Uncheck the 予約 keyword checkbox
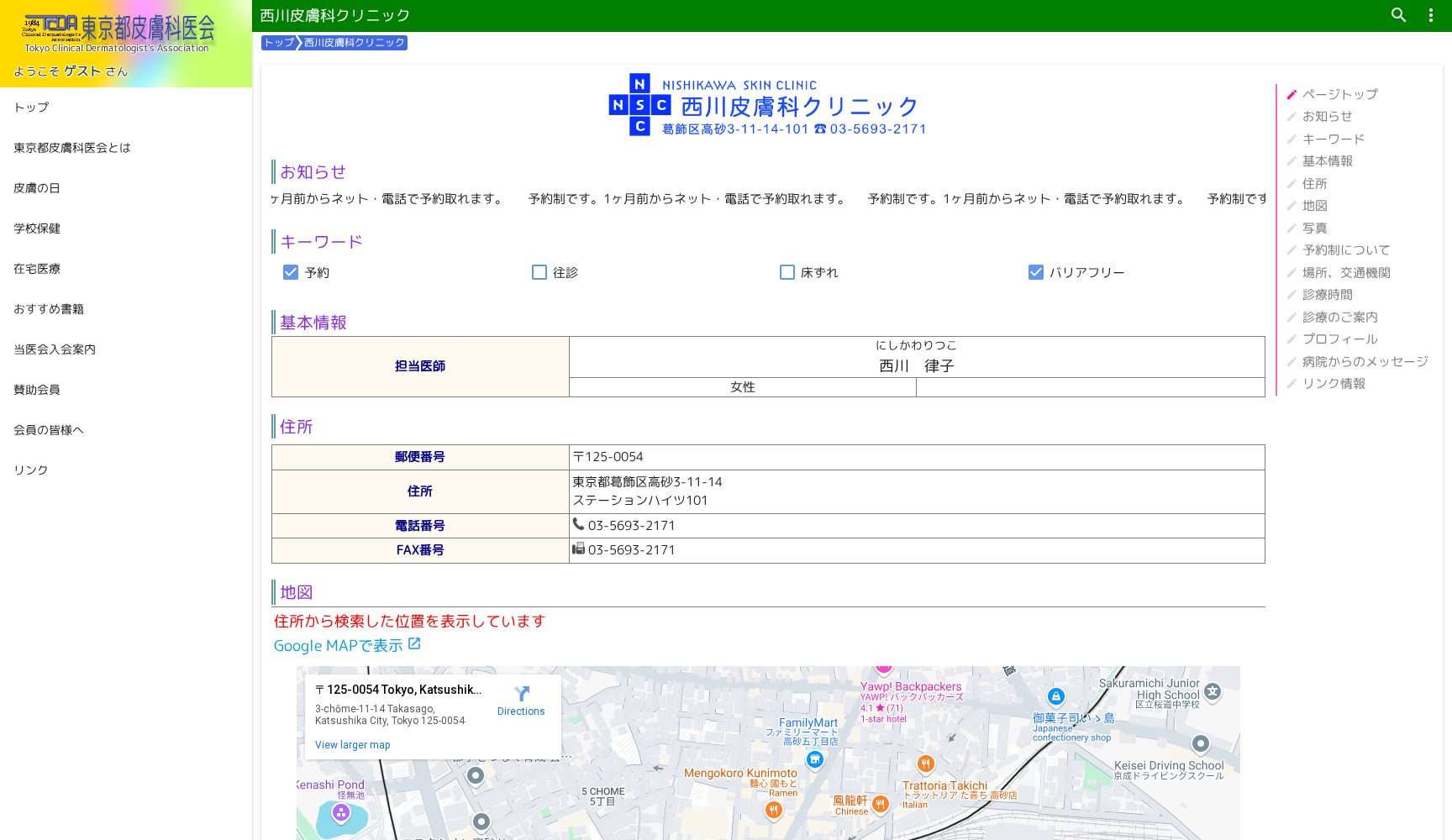Viewport: 1452px width, 840px height. [290, 272]
